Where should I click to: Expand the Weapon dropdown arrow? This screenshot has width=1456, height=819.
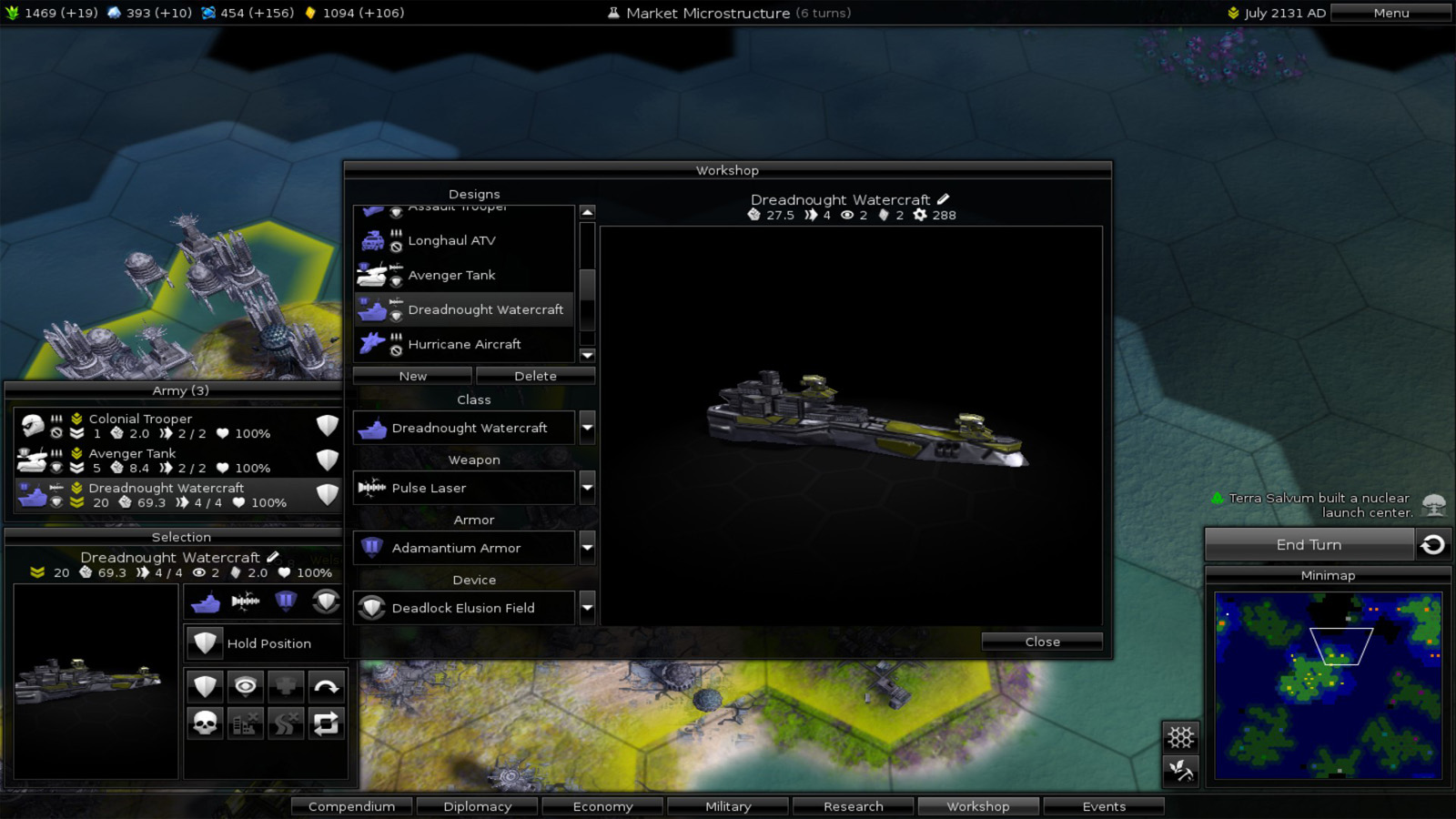click(x=587, y=487)
